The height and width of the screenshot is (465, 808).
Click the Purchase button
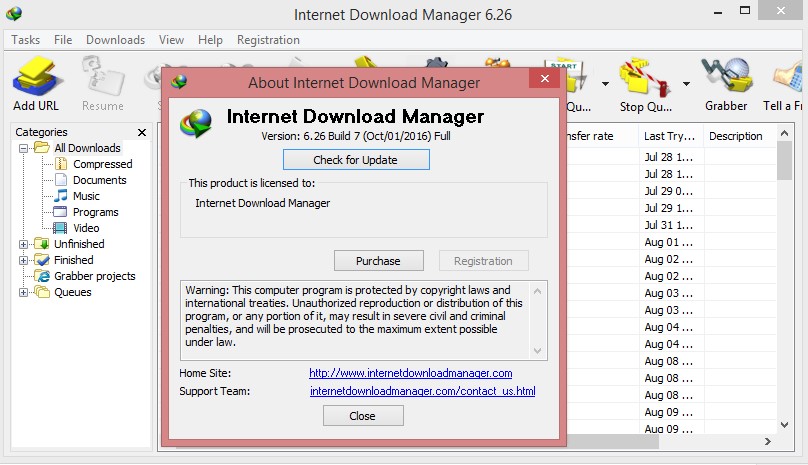coord(379,261)
